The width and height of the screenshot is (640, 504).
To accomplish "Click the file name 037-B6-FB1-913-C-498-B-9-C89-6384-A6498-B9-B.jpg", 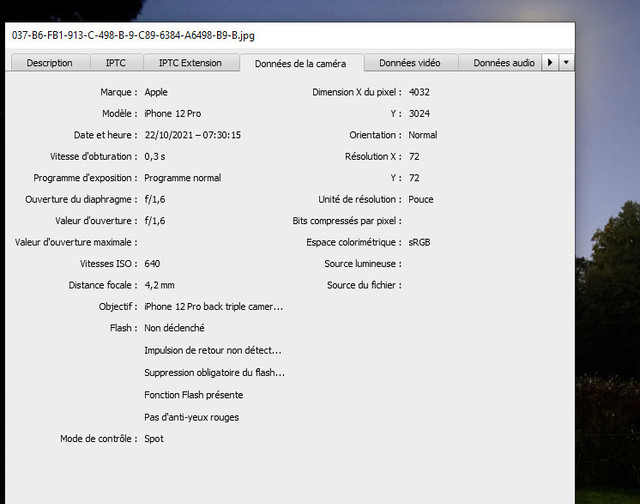I will point(133,36).
